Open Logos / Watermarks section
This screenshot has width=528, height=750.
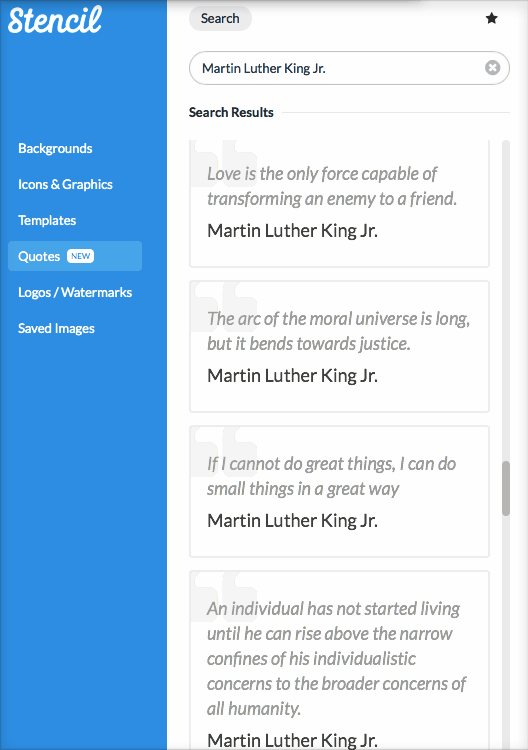75,292
